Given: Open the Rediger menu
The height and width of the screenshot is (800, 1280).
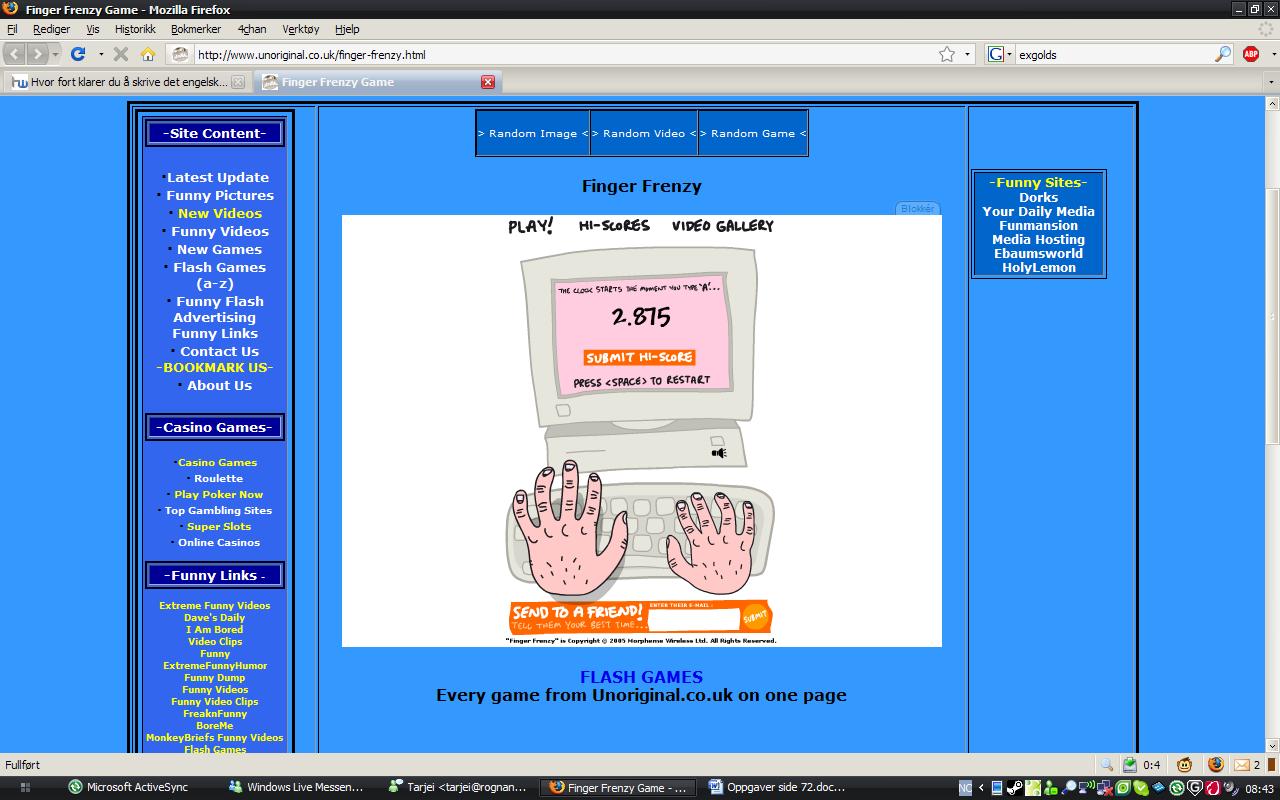Looking at the screenshot, I should pyautogui.click(x=51, y=29).
